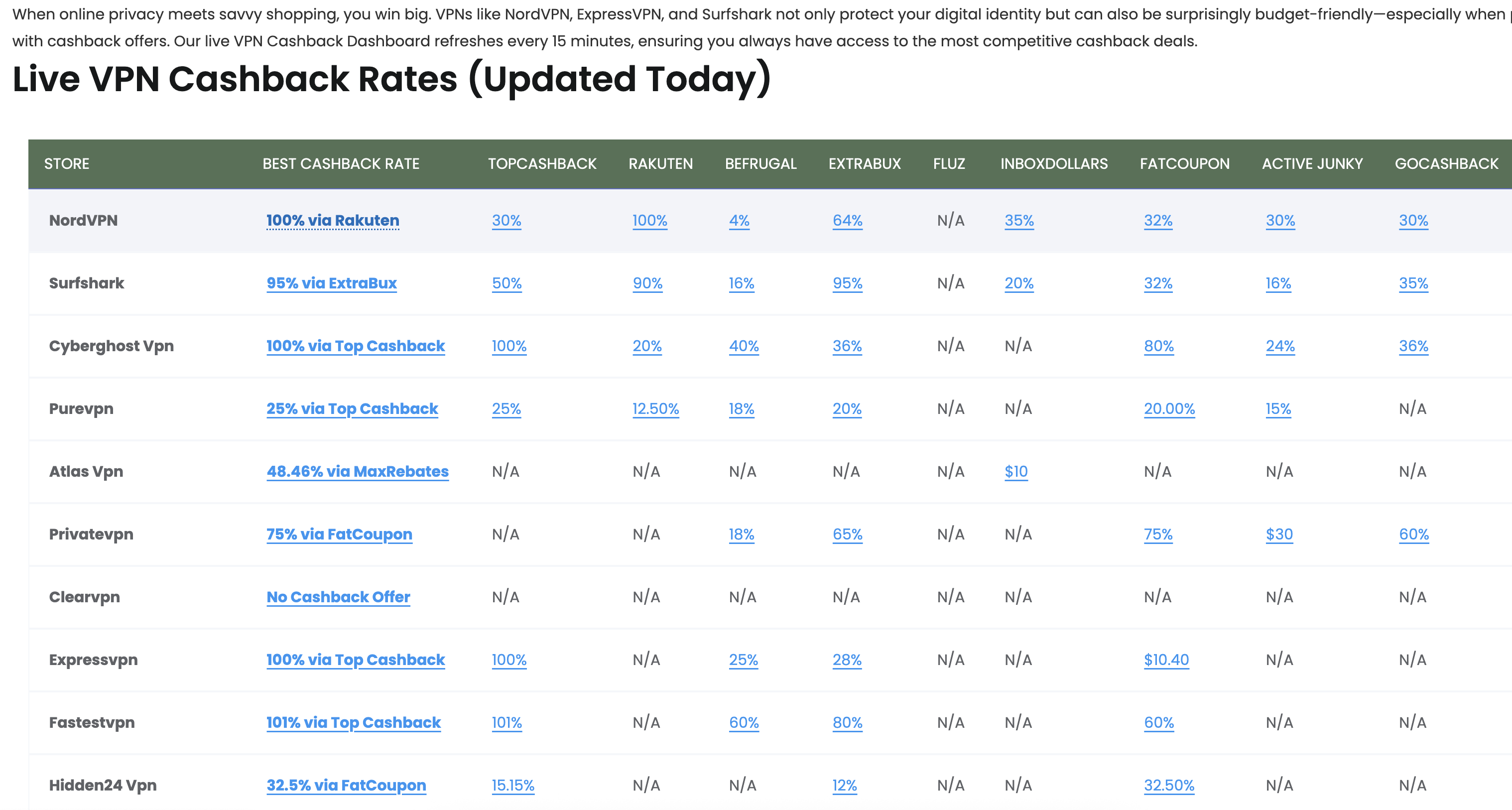Viewport: 1512px width, 810px height.
Task: Click the 'TOPCASHBACK' column header
Action: (542, 164)
